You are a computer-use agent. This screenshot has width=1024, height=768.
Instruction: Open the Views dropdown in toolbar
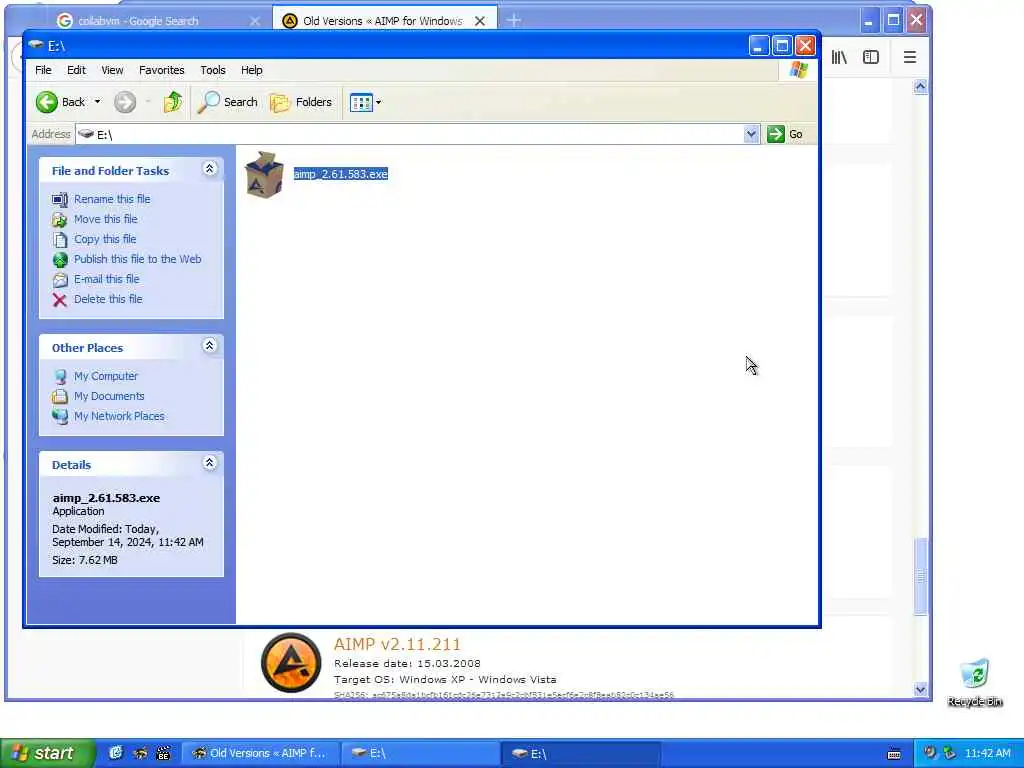click(365, 102)
